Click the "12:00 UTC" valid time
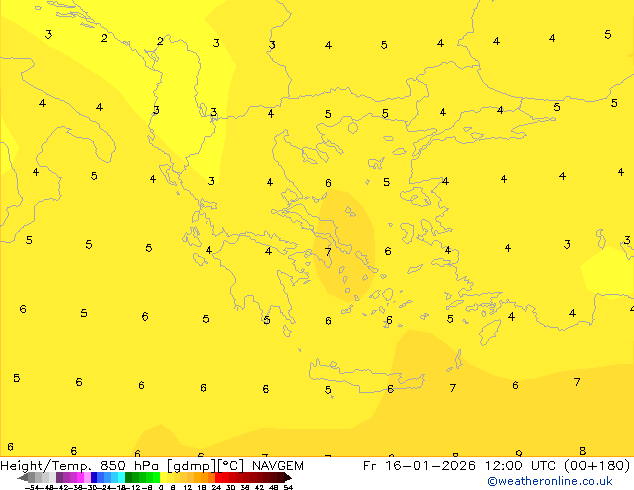 (x=522, y=466)
